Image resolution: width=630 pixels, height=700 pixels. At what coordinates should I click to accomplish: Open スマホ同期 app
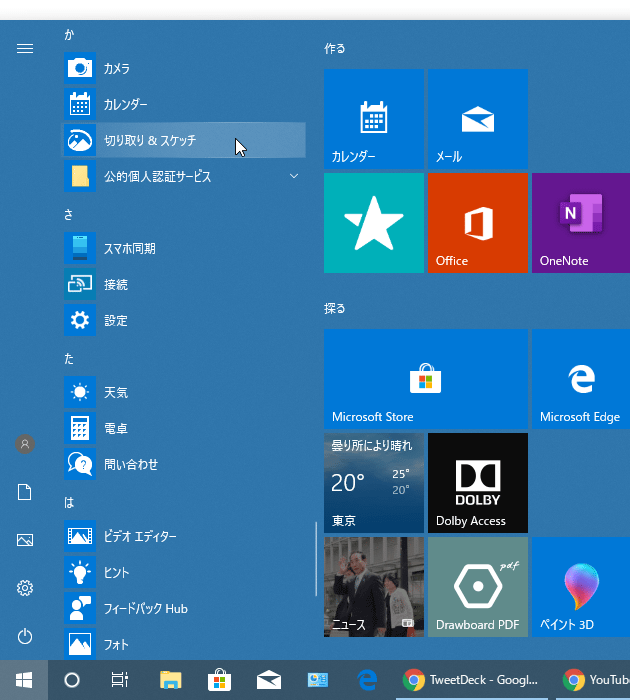pos(184,248)
